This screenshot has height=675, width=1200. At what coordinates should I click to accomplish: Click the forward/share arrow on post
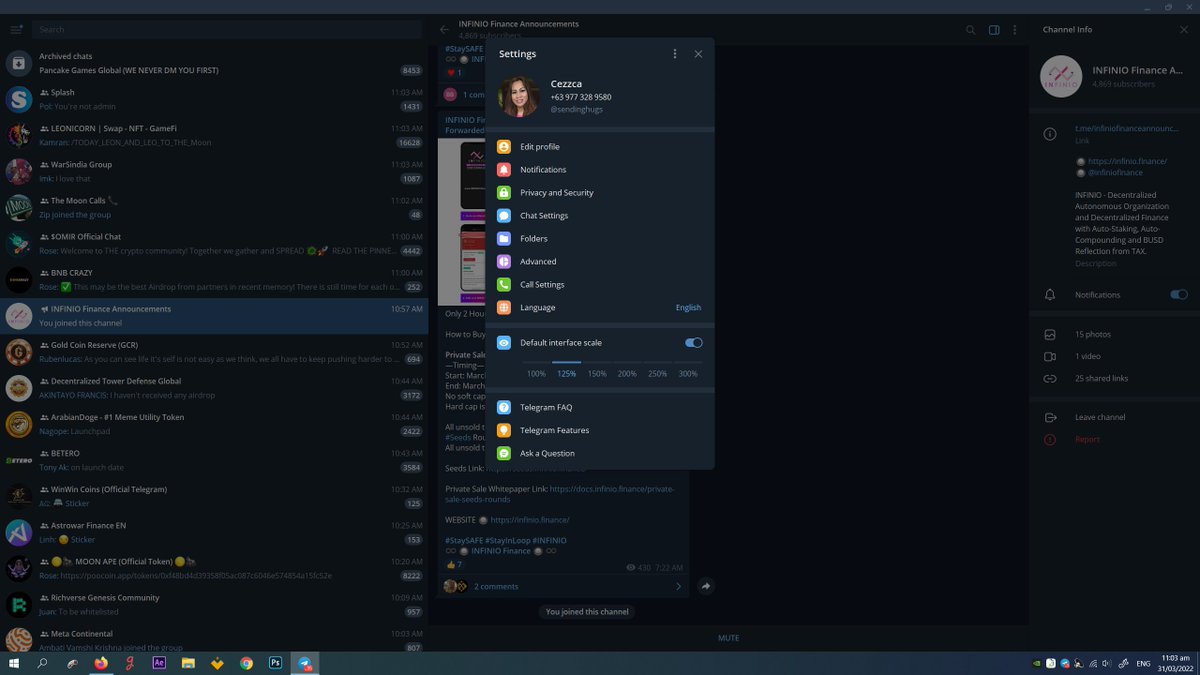706,587
